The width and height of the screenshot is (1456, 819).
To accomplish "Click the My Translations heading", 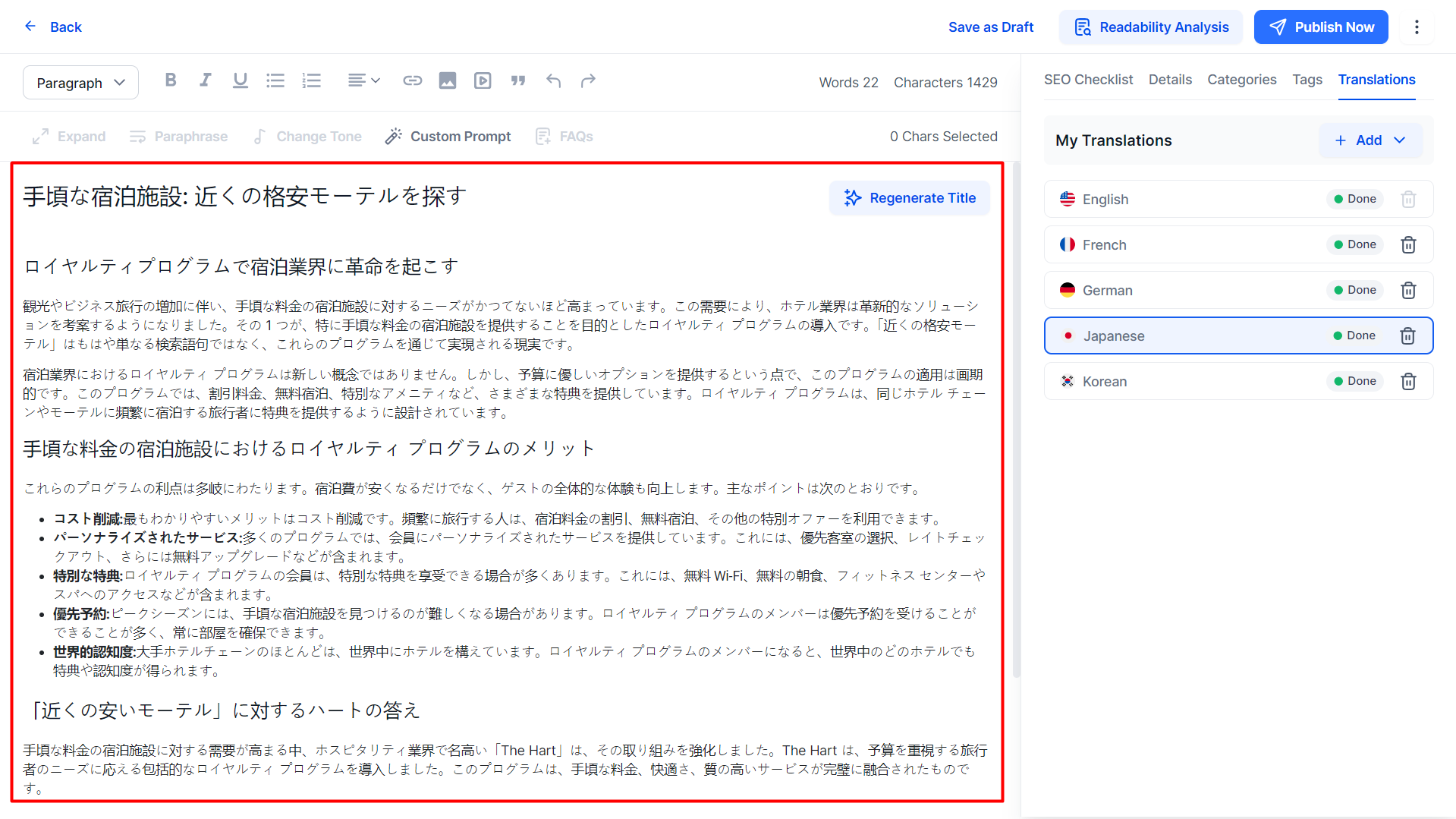I will click(x=1113, y=140).
